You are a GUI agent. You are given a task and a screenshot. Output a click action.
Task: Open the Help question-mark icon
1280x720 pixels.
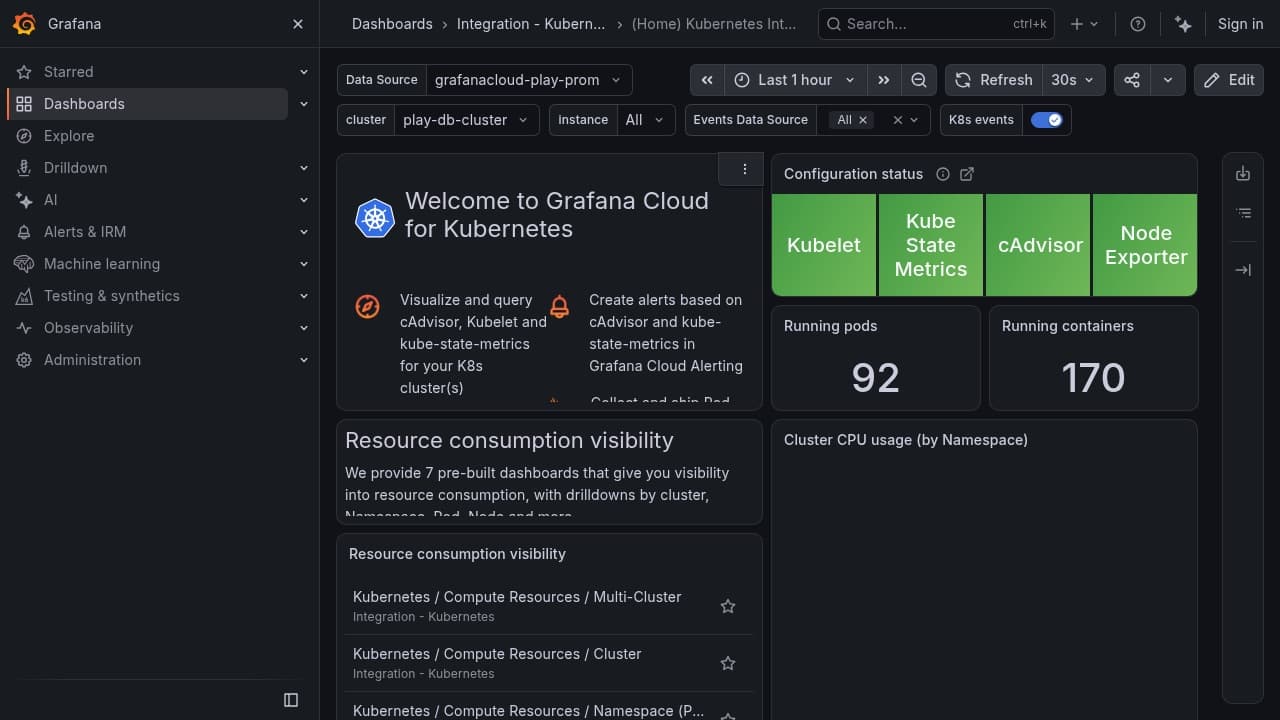[1138, 24]
